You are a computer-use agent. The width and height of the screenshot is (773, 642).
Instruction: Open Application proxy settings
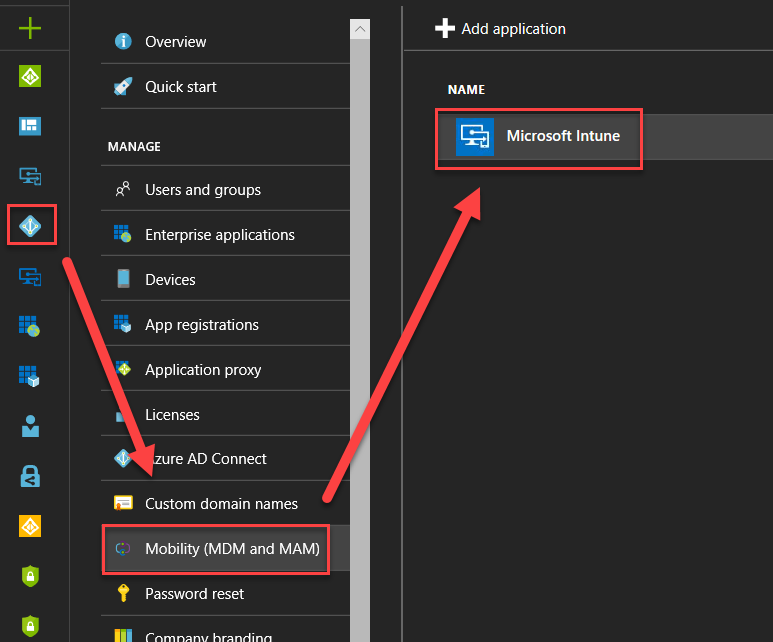(x=203, y=369)
